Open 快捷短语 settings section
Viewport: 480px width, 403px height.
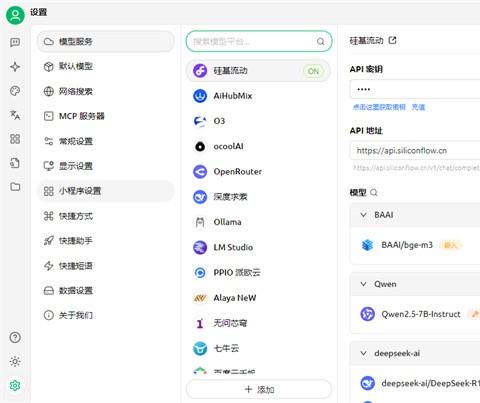pos(105,266)
